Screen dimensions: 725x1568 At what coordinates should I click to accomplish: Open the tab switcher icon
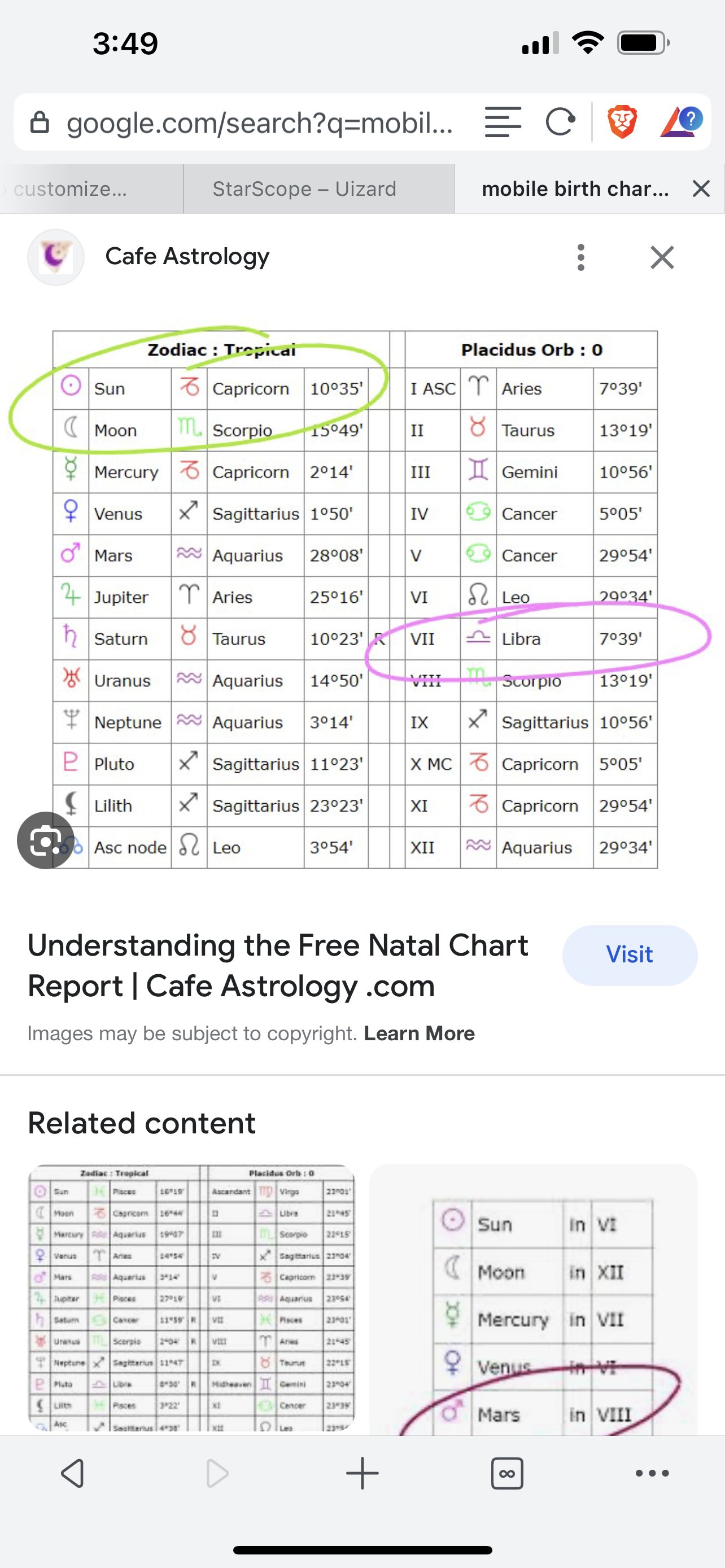[507, 1473]
